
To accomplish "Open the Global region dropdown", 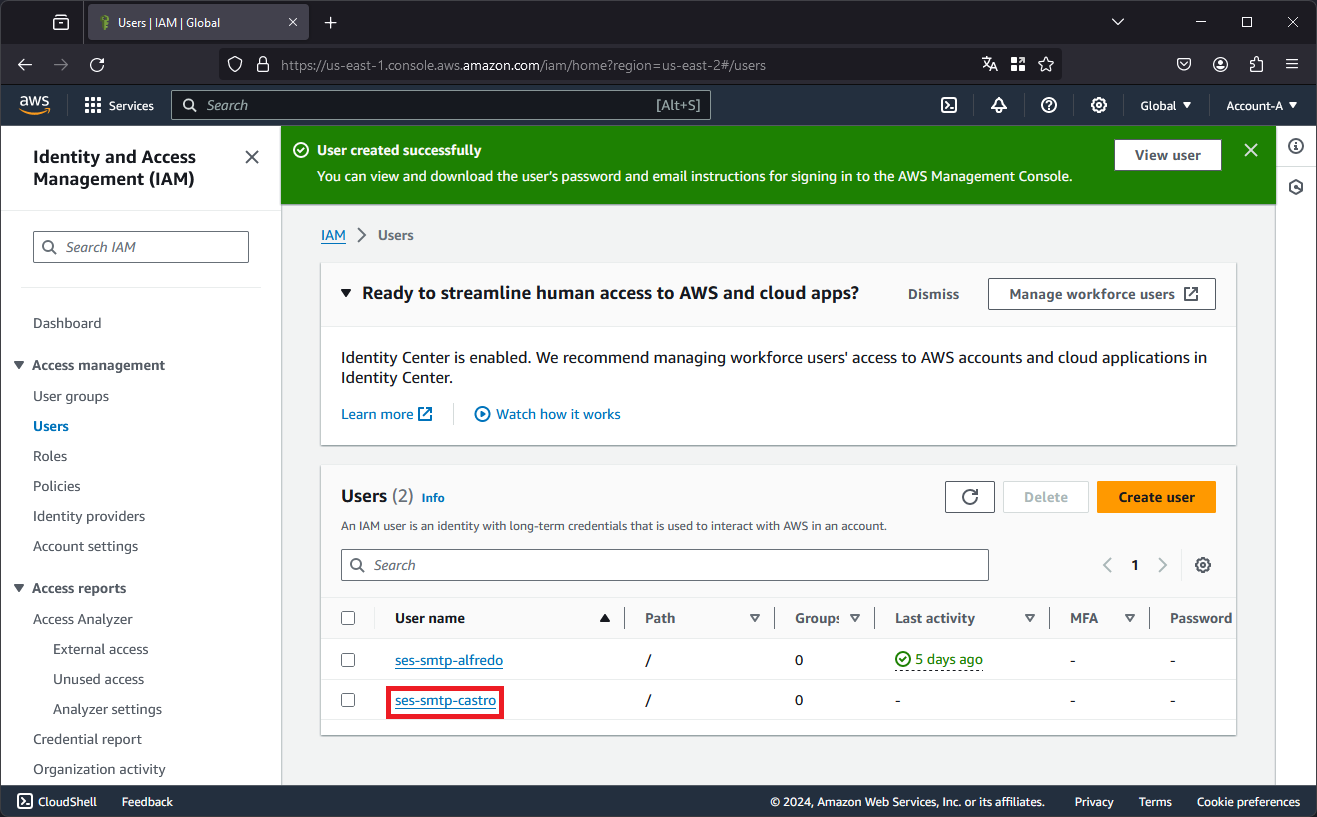I will click(1166, 105).
